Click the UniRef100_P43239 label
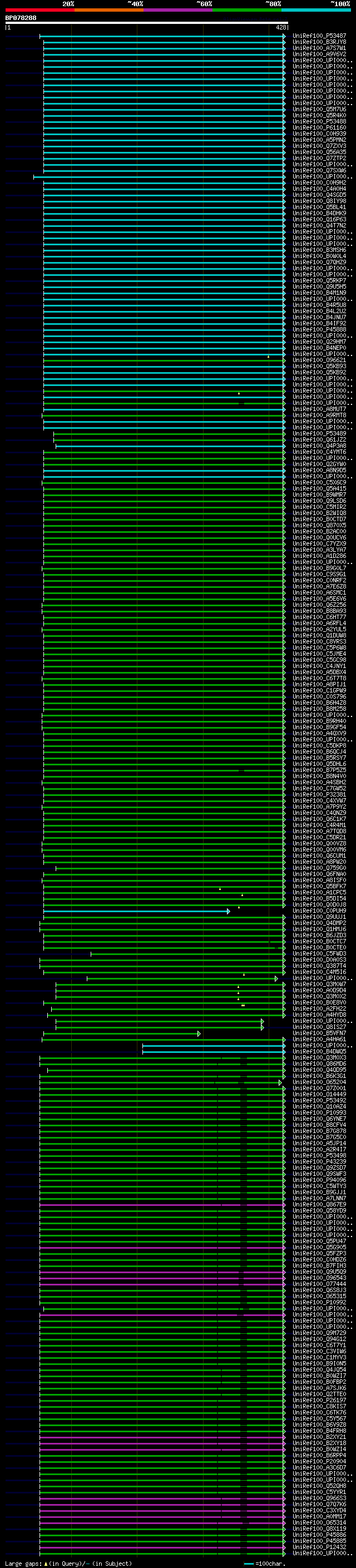 (319, 1162)
